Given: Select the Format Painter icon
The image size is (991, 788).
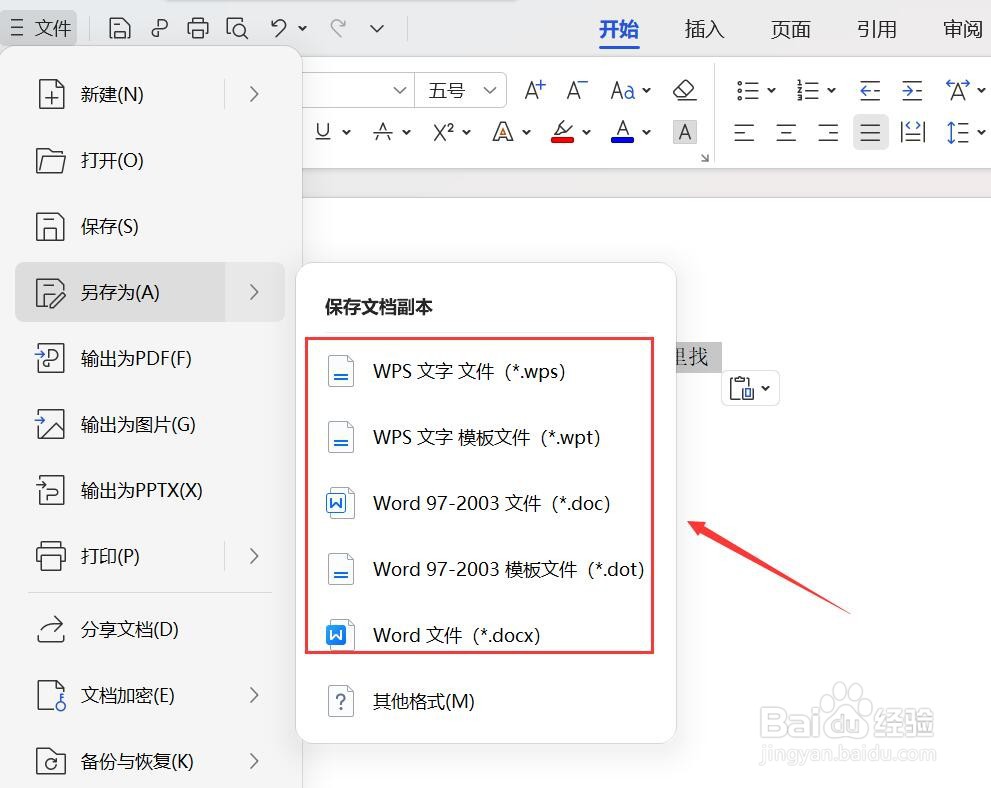Looking at the screenshot, I should click(159, 27).
